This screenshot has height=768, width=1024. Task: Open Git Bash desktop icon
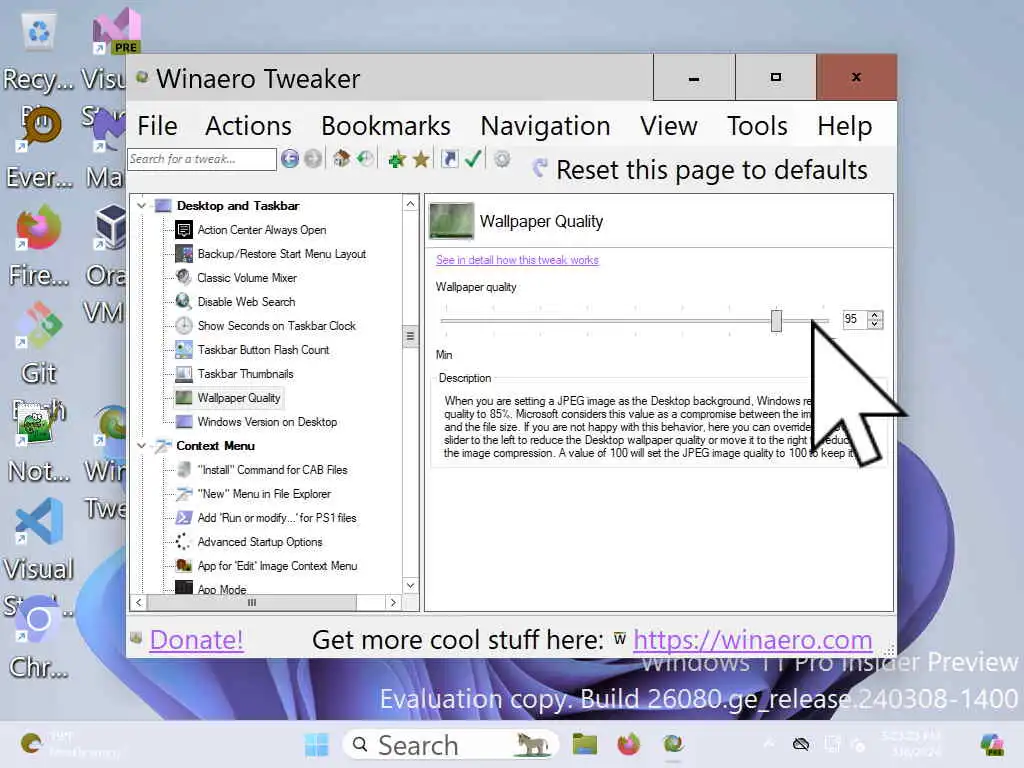click(x=39, y=325)
